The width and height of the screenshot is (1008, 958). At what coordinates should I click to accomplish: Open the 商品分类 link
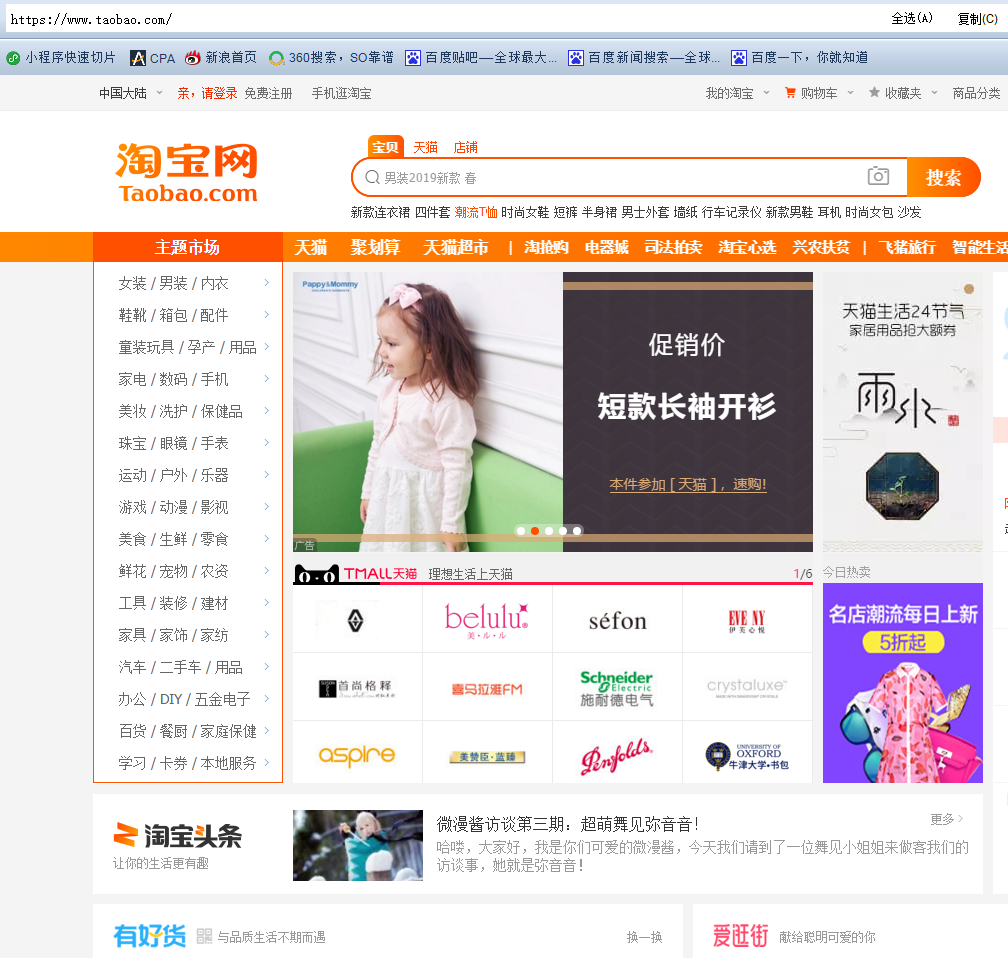976,93
